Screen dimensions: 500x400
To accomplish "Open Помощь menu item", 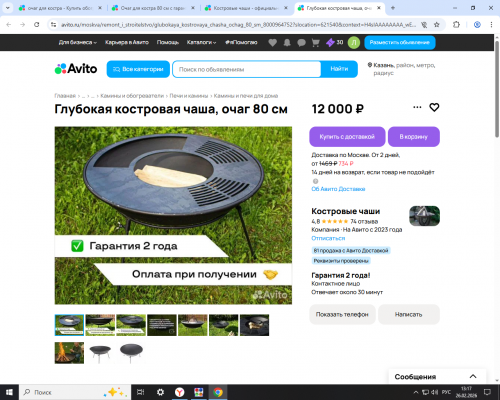I will click(x=168, y=42).
